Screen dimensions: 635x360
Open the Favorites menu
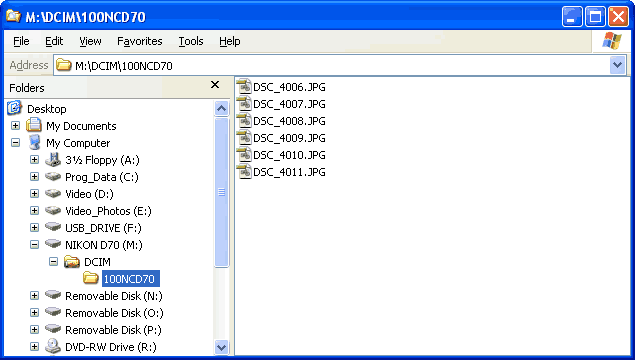pyautogui.click(x=139, y=41)
